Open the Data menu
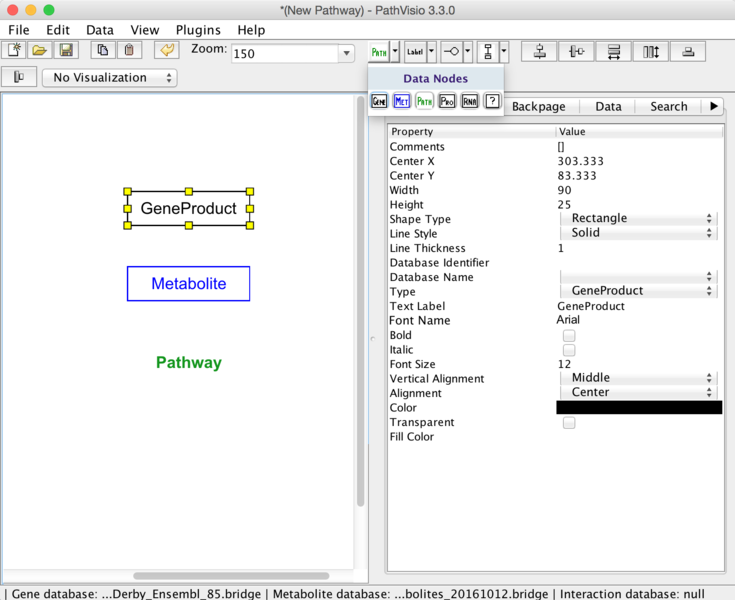This screenshot has height=600, width=735. [100, 30]
